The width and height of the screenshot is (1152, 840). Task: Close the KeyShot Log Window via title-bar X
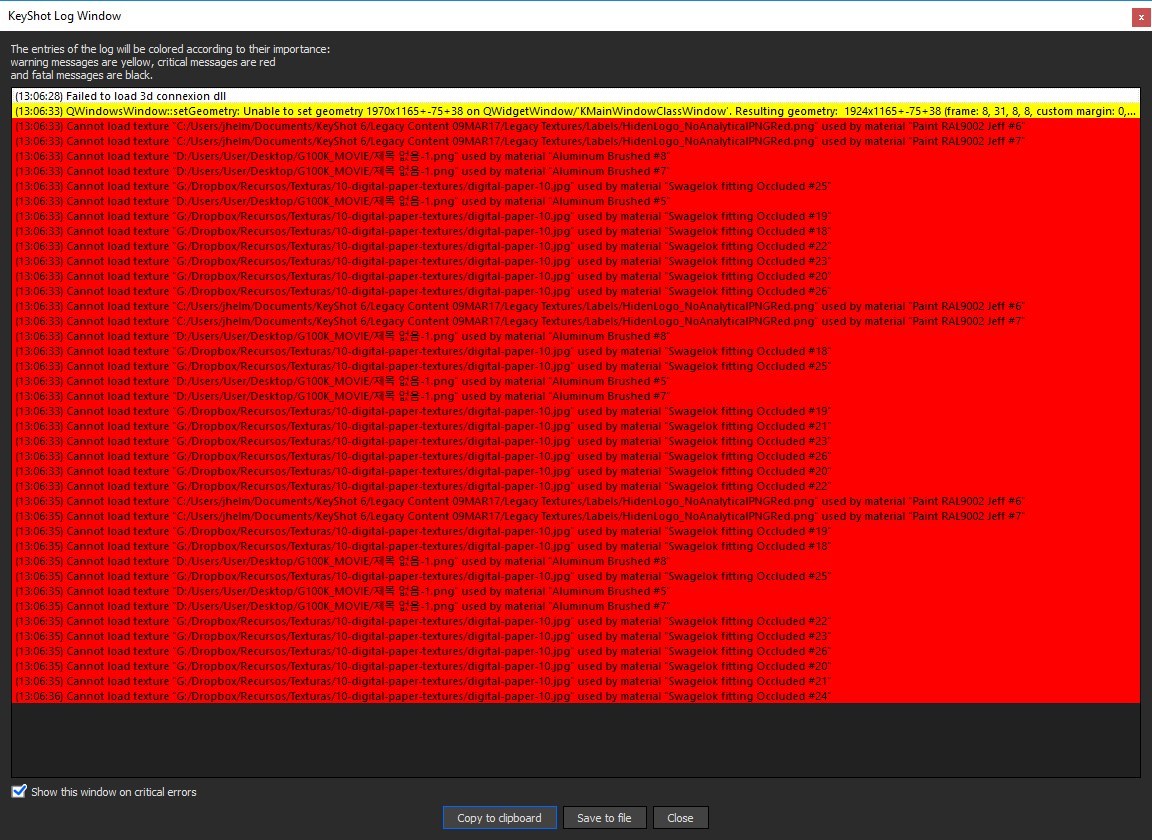1141,18
